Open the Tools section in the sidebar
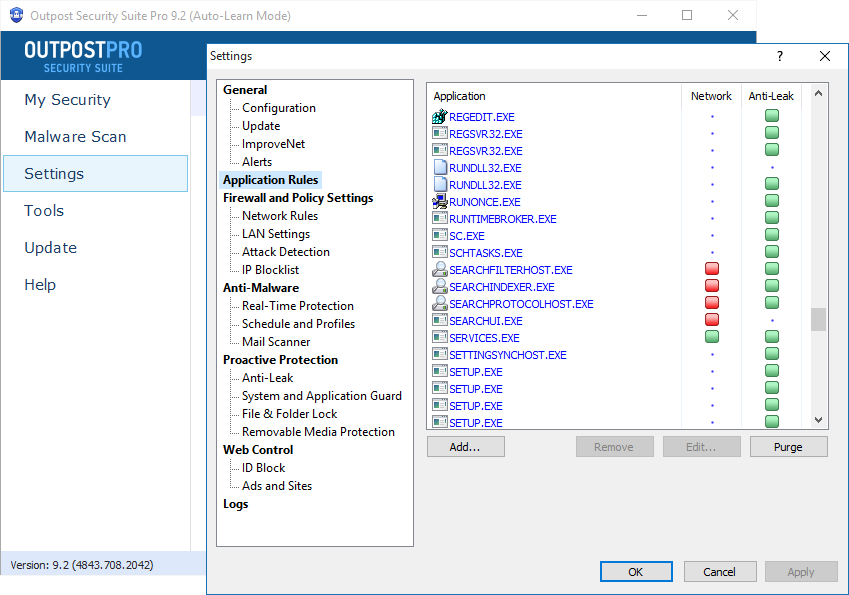Image resolution: width=849 pixels, height=595 pixels. 43,210
